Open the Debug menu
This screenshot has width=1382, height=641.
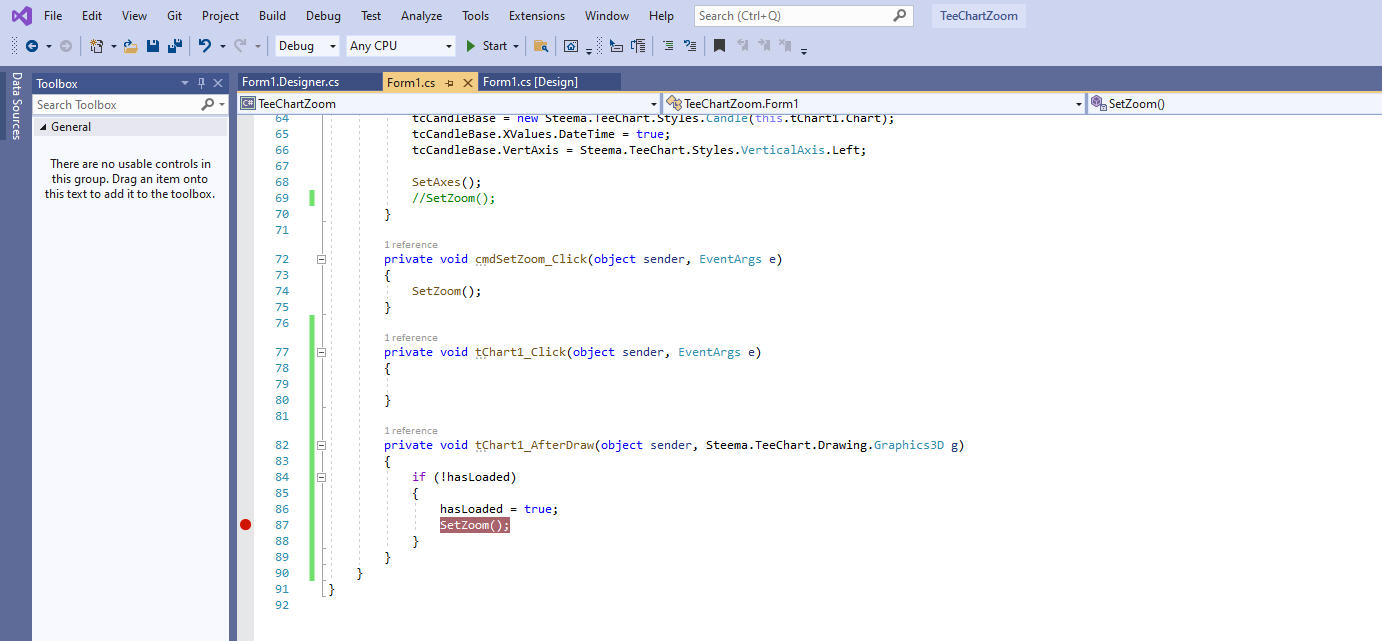323,15
